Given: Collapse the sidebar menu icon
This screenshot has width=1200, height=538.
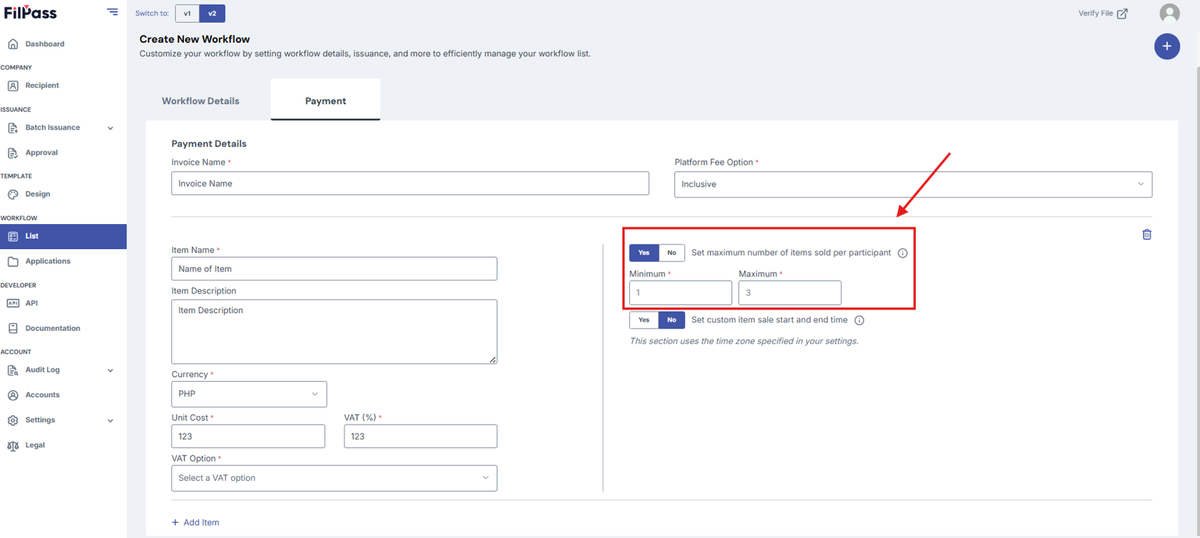Looking at the screenshot, I should tap(112, 12).
